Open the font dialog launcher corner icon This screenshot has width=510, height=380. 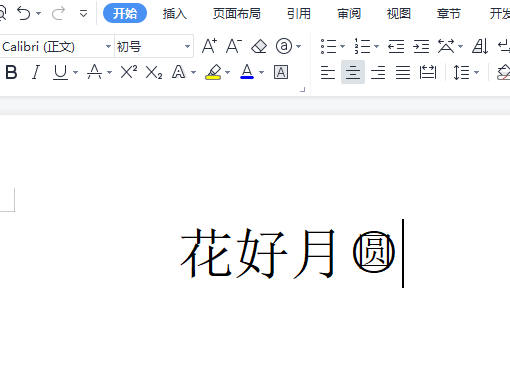(303, 89)
